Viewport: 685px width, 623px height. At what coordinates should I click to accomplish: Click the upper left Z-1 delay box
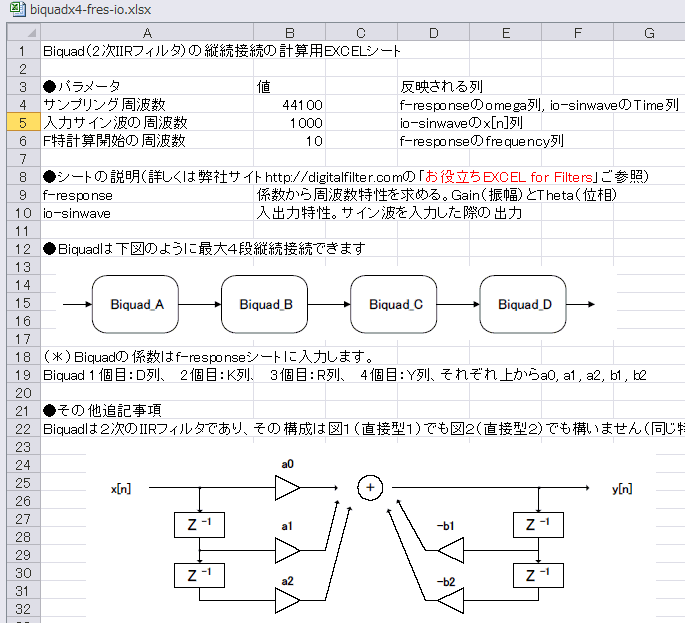[x=199, y=525]
